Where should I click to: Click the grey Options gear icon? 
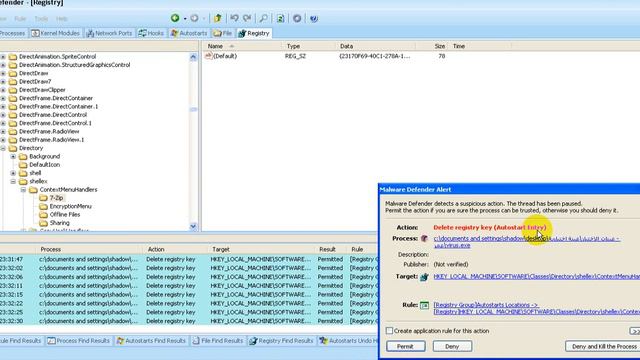[x=297, y=18]
